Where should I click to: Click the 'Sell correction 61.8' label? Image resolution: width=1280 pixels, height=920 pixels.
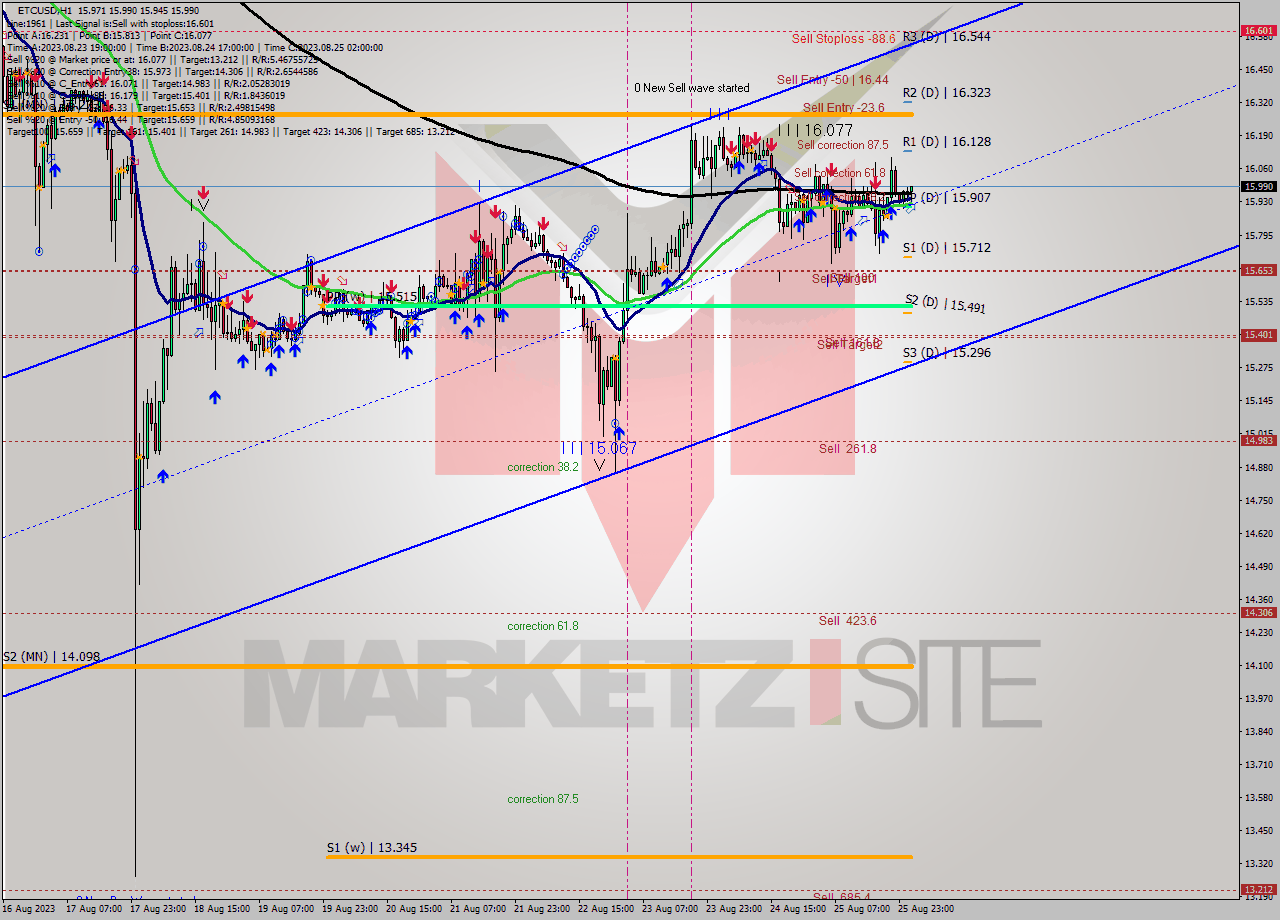pos(840,173)
